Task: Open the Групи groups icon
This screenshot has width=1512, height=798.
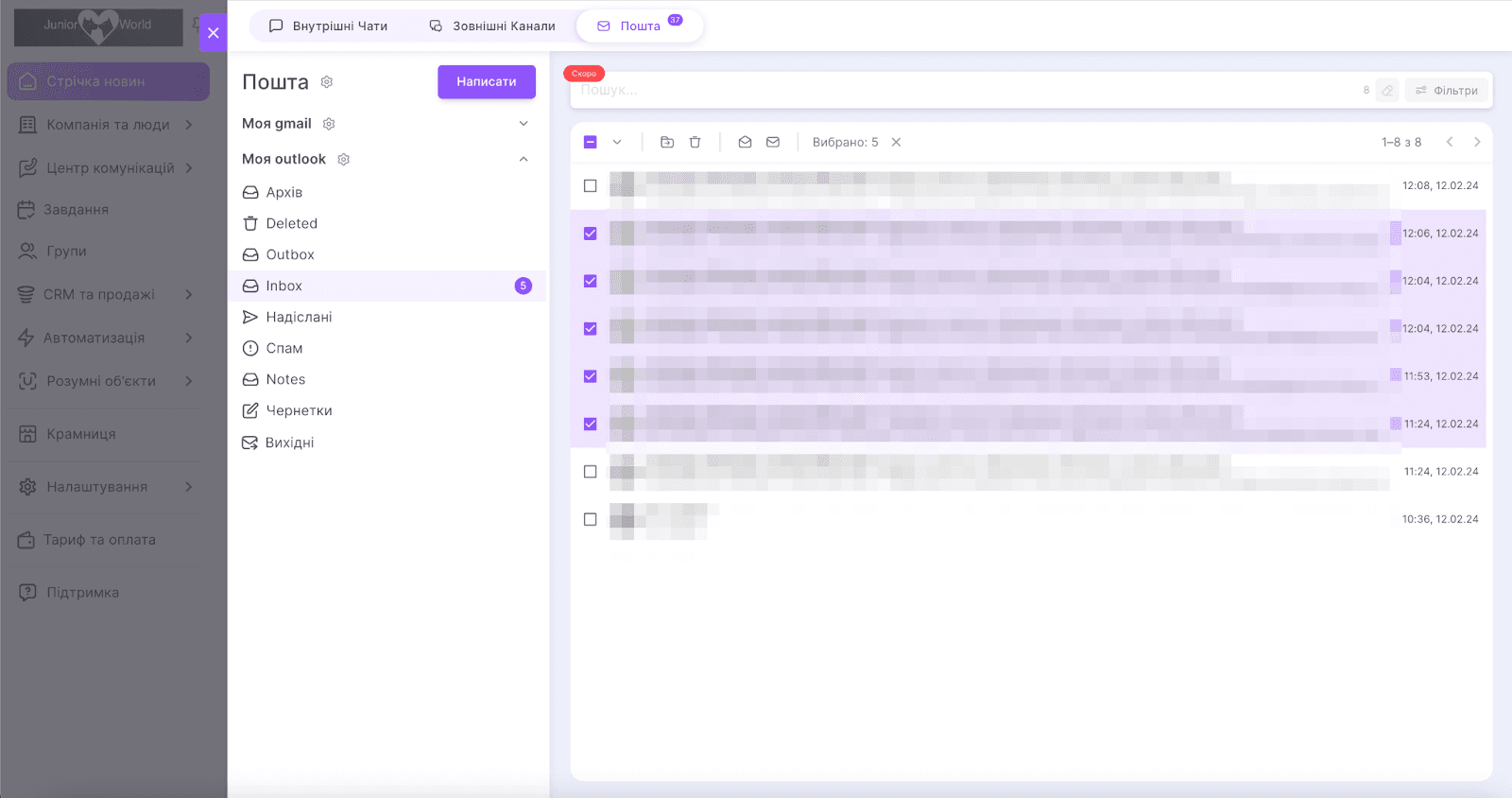Action: click(x=27, y=252)
